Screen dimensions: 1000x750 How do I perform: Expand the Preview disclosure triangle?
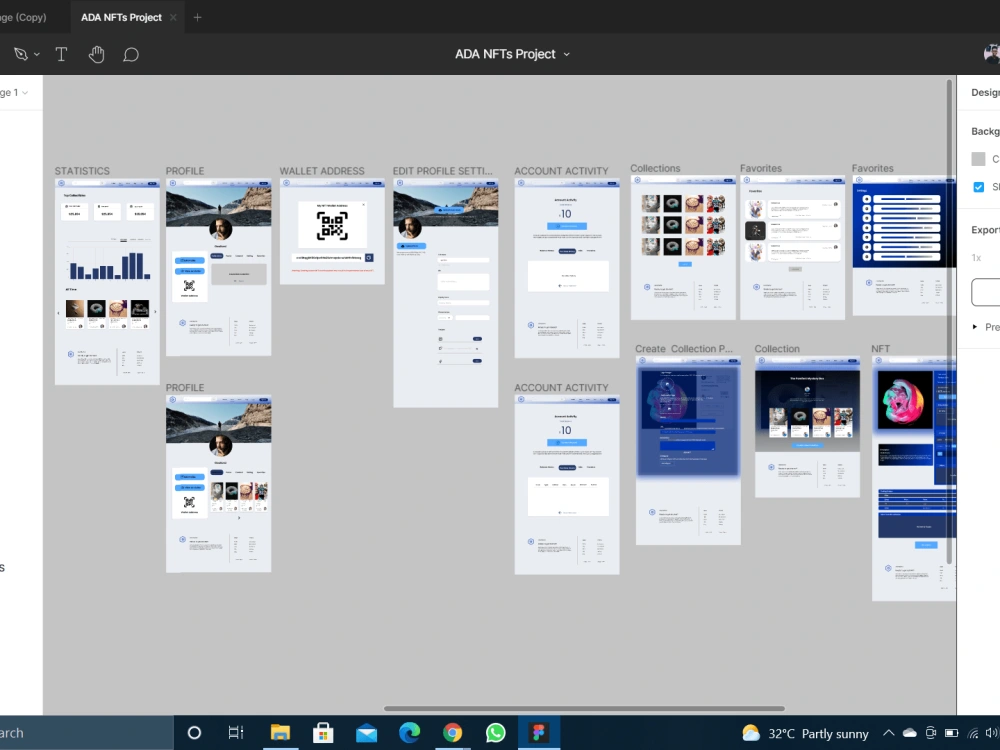point(974,327)
